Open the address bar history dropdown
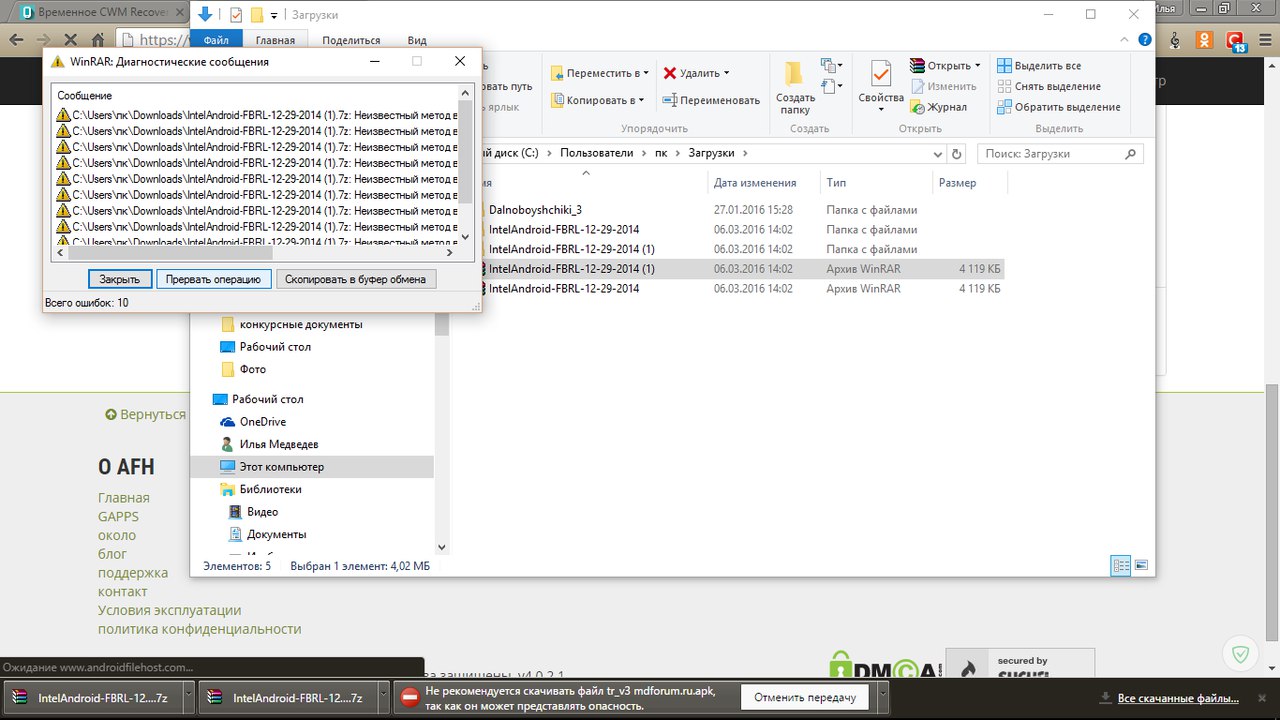This screenshot has height=720, width=1280. [937, 154]
